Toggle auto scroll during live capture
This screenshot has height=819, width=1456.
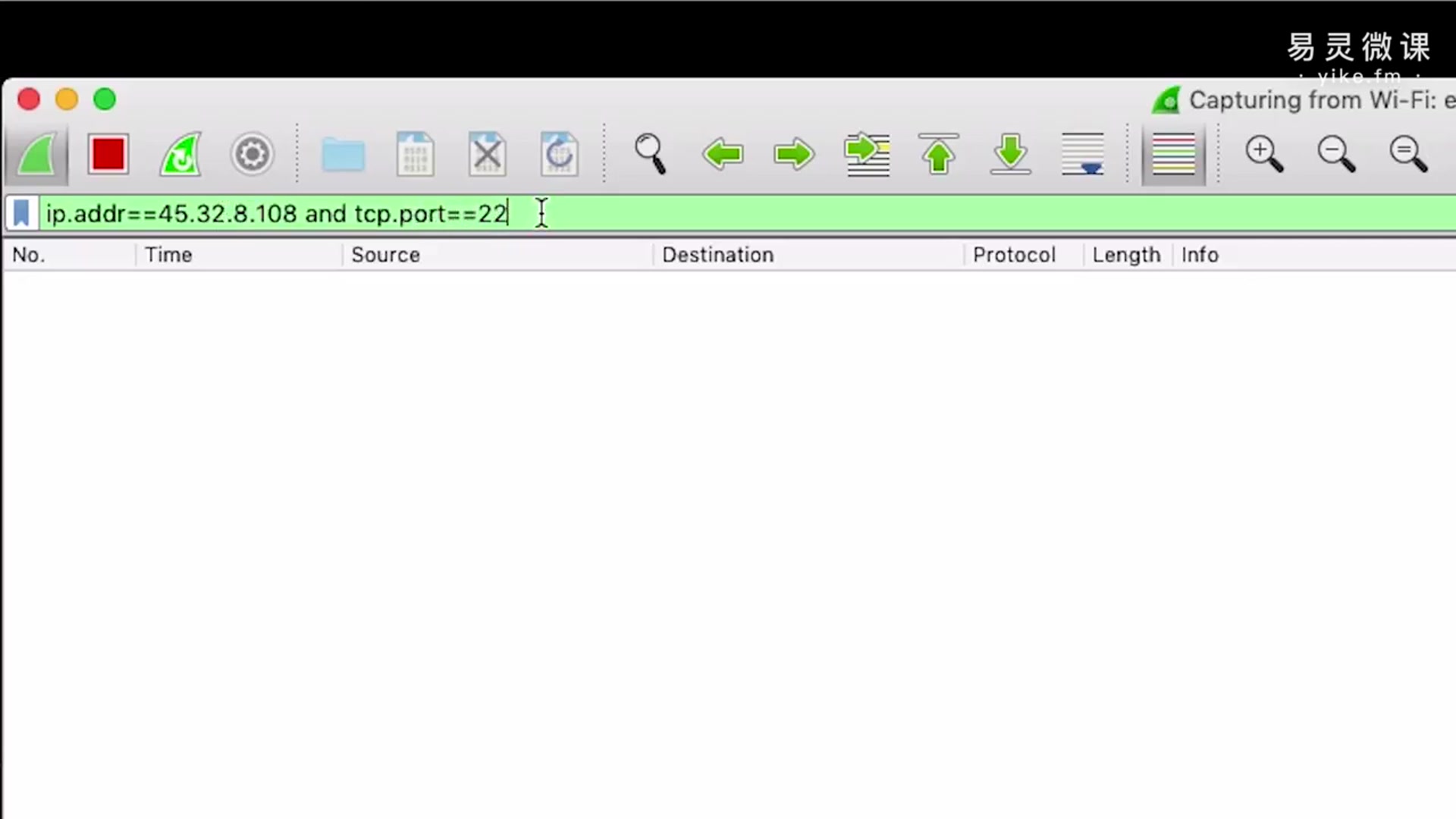(1082, 155)
